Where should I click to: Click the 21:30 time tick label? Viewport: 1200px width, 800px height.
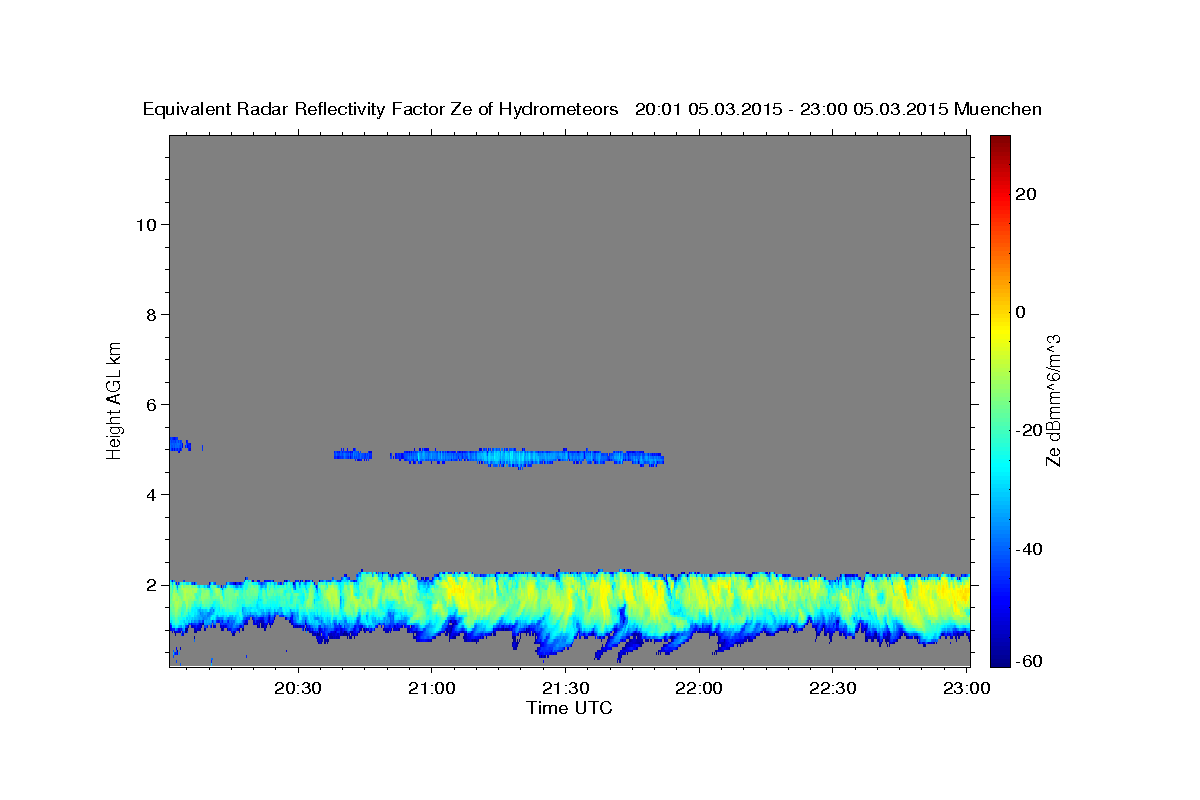565,689
